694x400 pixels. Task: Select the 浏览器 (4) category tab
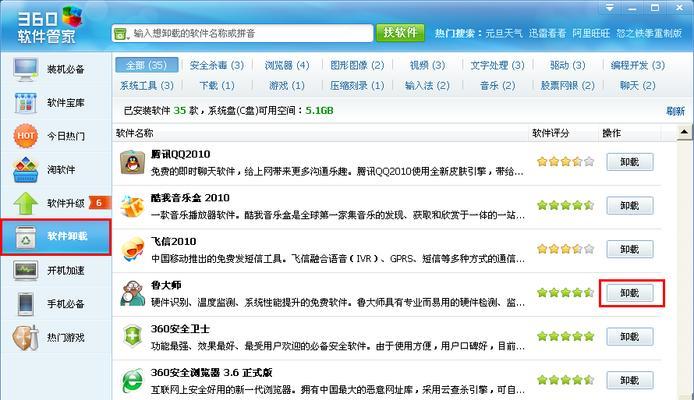(x=287, y=65)
